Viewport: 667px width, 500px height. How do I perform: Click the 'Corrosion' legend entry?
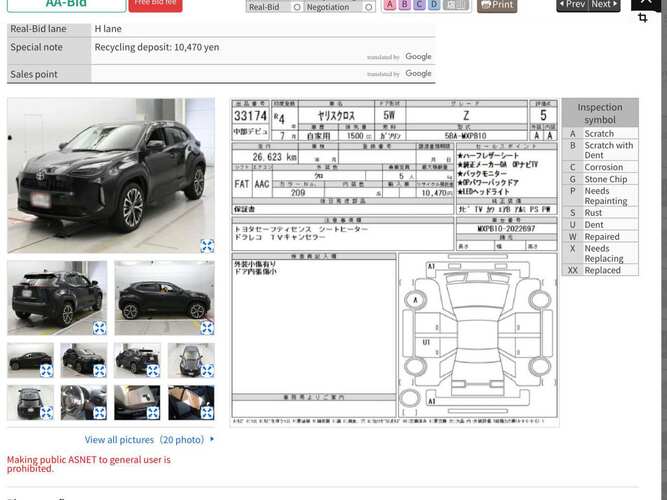(603, 167)
